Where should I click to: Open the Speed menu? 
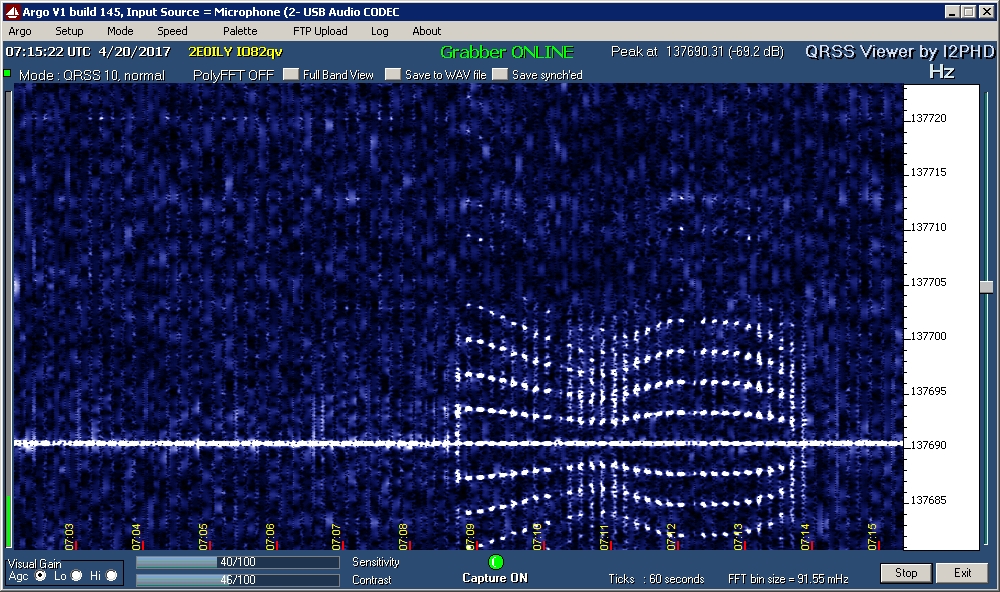(x=172, y=31)
